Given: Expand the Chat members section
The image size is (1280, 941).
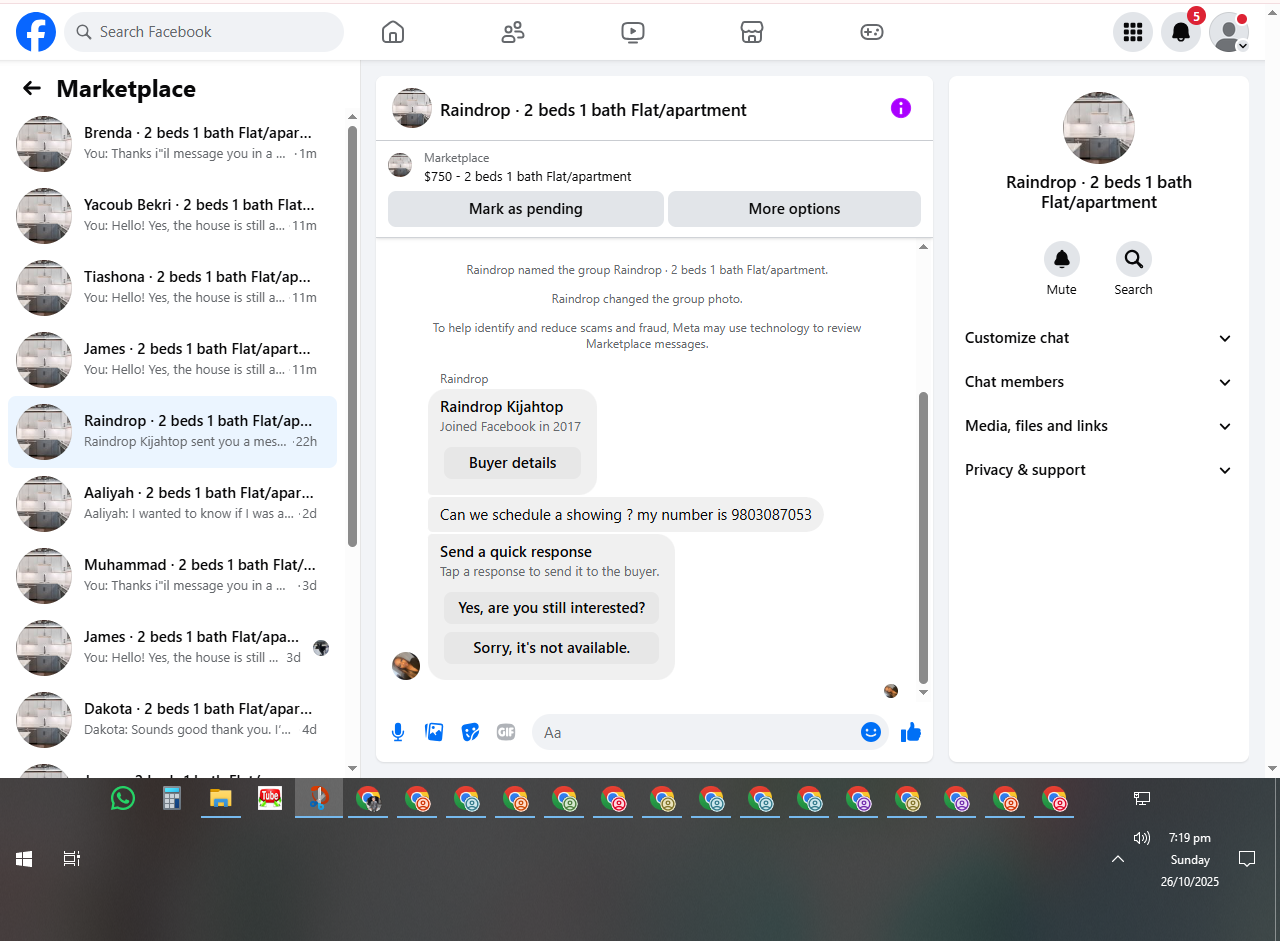Looking at the screenshot, I should 1099,382.
